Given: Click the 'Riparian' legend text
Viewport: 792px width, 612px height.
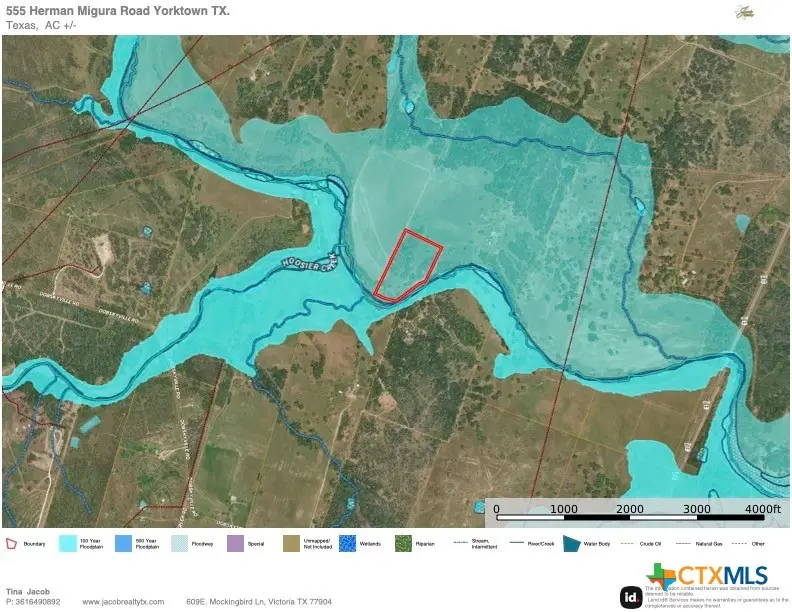Looking at the screenshot, I should click(425, 544).
